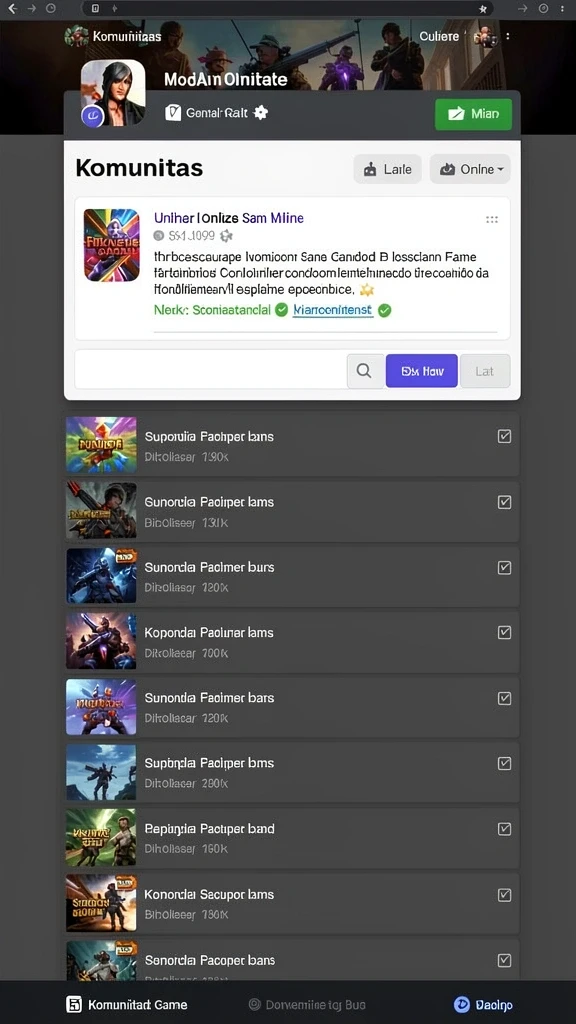The width and height of the screenshot is (576, 1024).
Task: Click the bookmark star in address bar
Action: coord(483,8)
